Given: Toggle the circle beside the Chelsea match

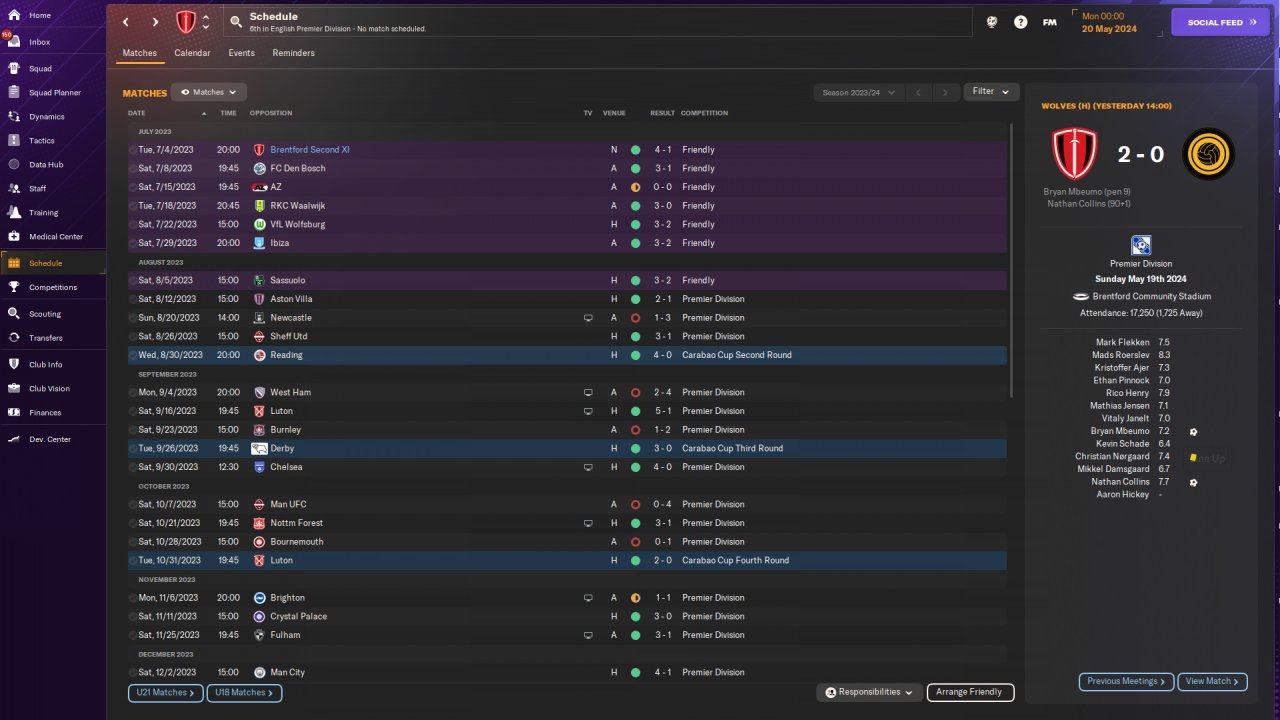Looking at the screenshot, I should 133,467.
